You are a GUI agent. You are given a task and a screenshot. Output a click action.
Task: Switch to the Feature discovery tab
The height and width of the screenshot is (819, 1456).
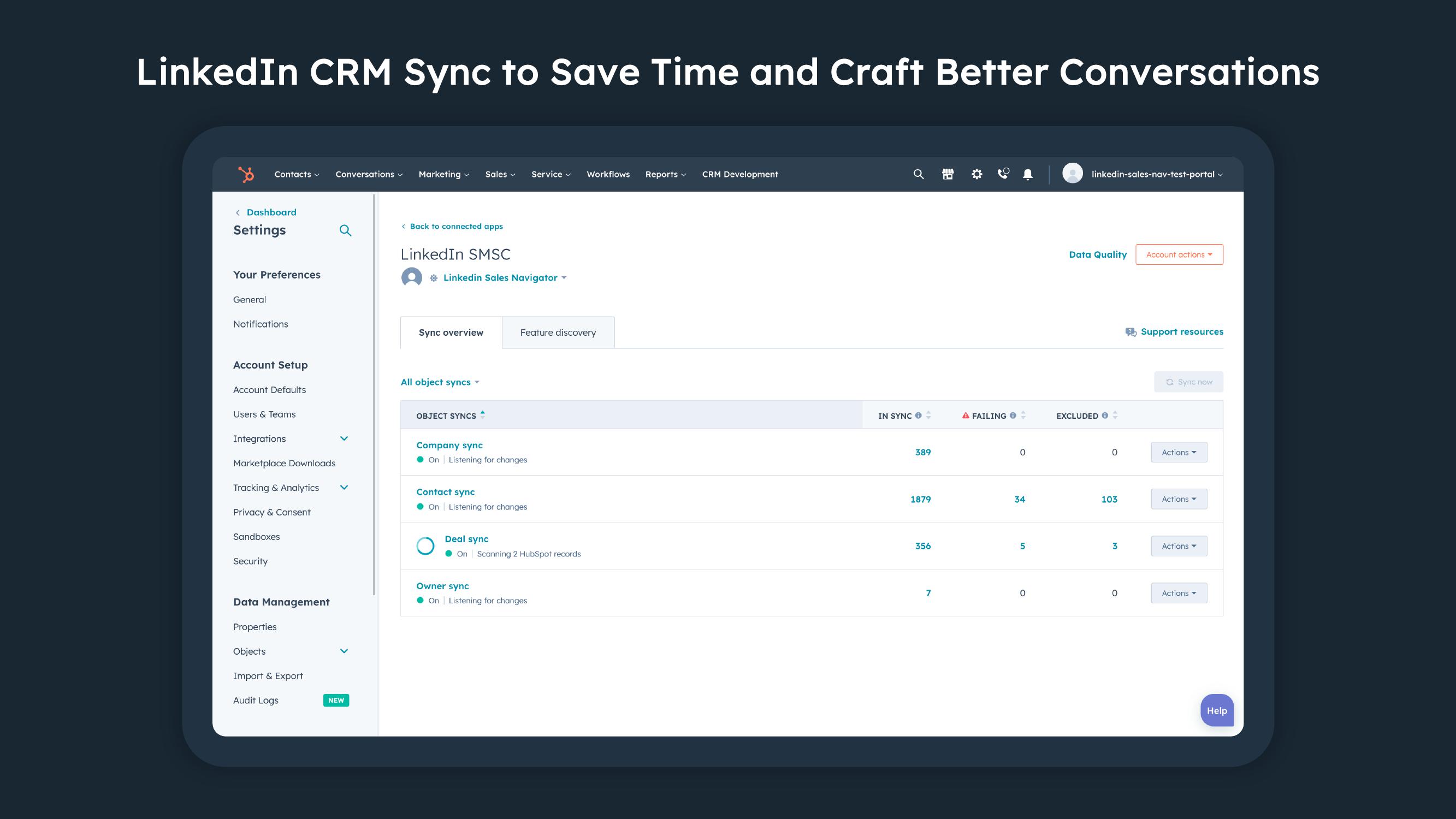pos(558,332)
